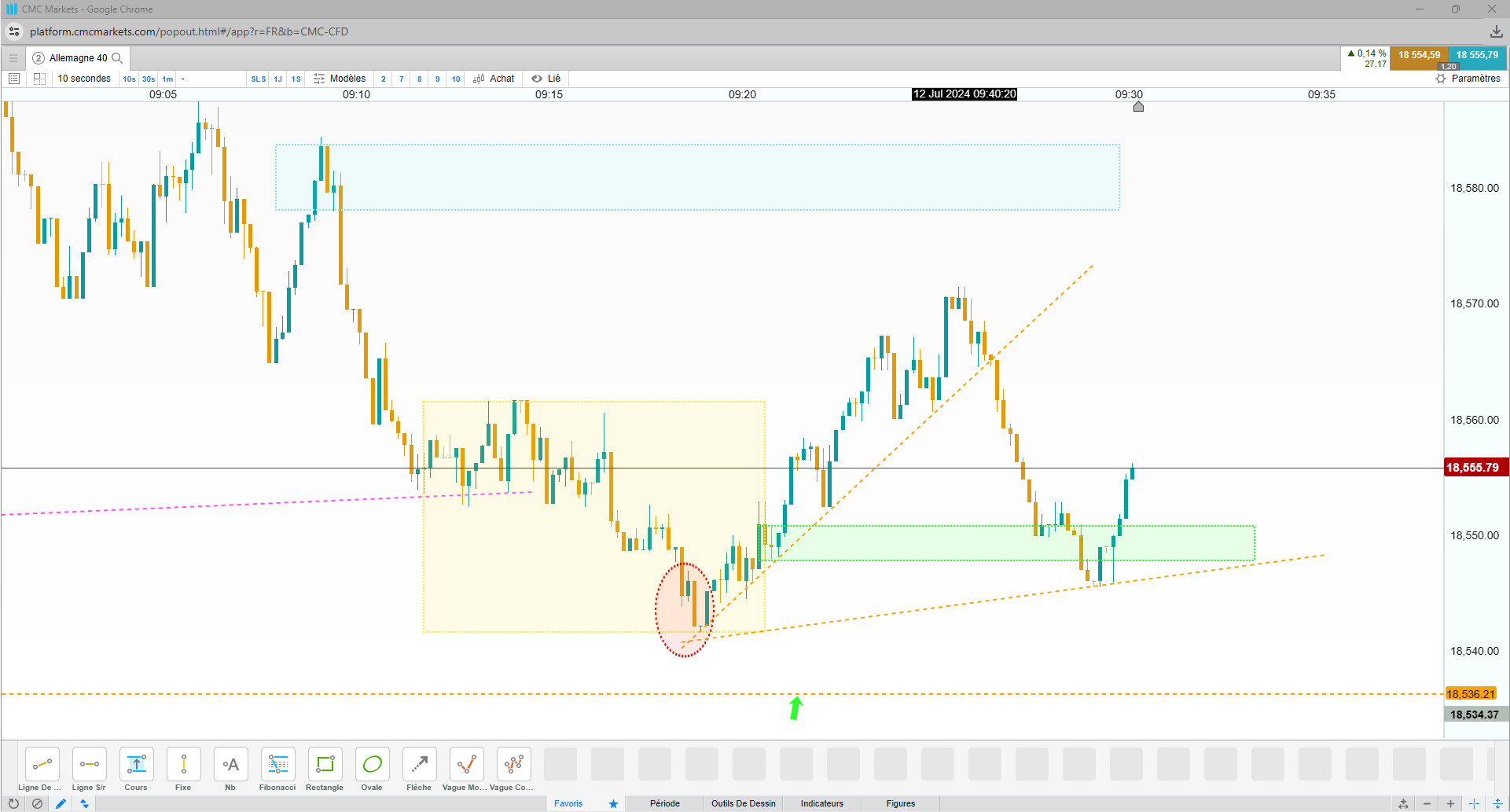Open the 10 secondes interval dropdown

point(84,79)
